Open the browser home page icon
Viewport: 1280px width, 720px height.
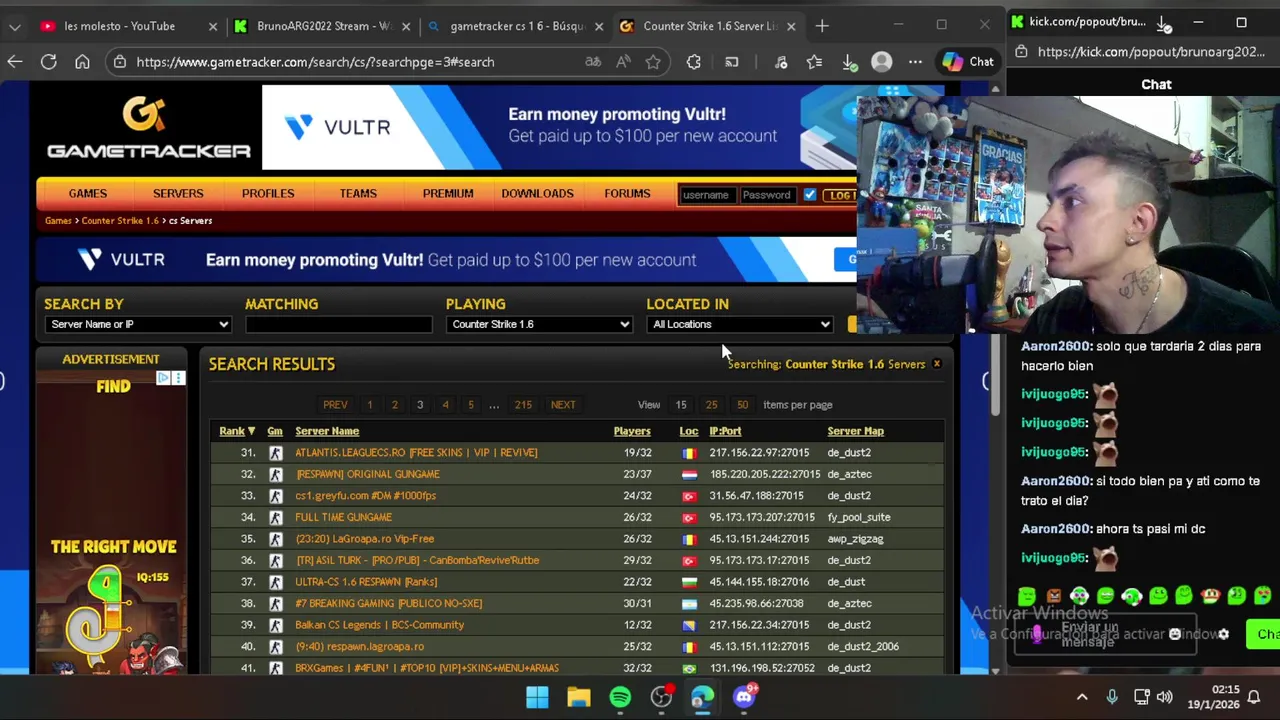pos(82,62)
